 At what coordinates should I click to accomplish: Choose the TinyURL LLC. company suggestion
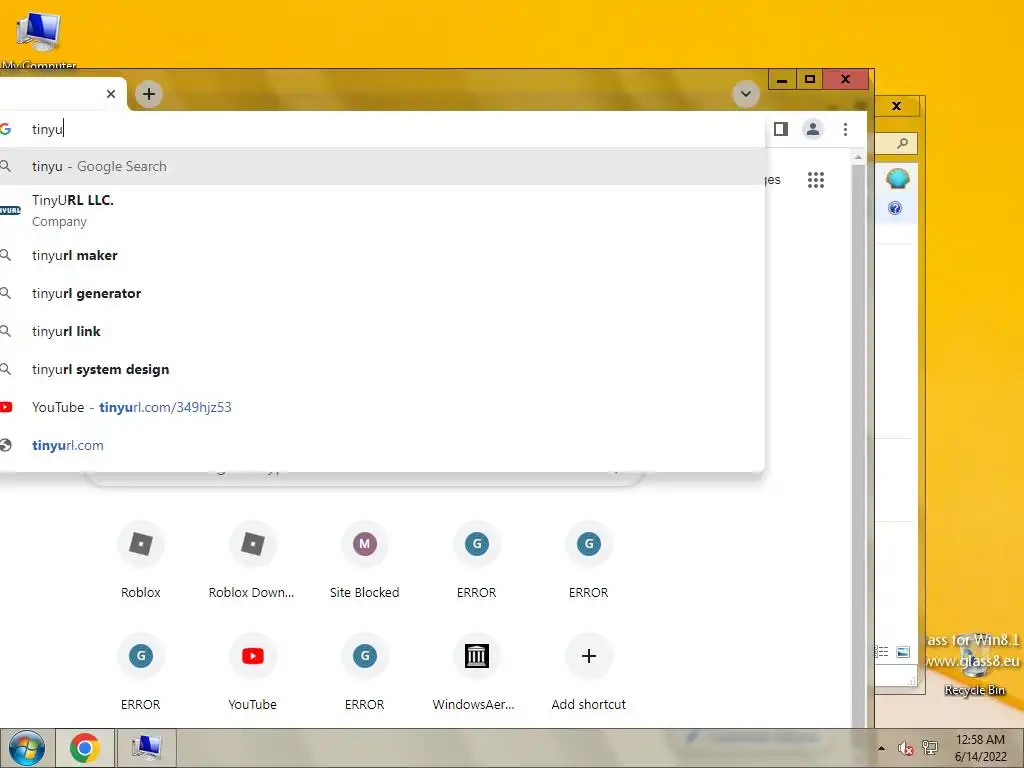[382, 210]
